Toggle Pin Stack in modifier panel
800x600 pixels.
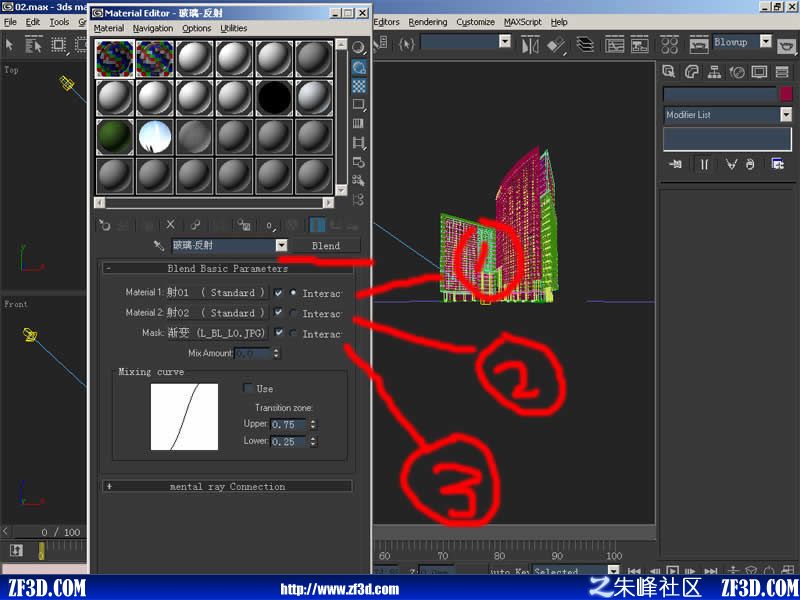[x=675, y=164]
